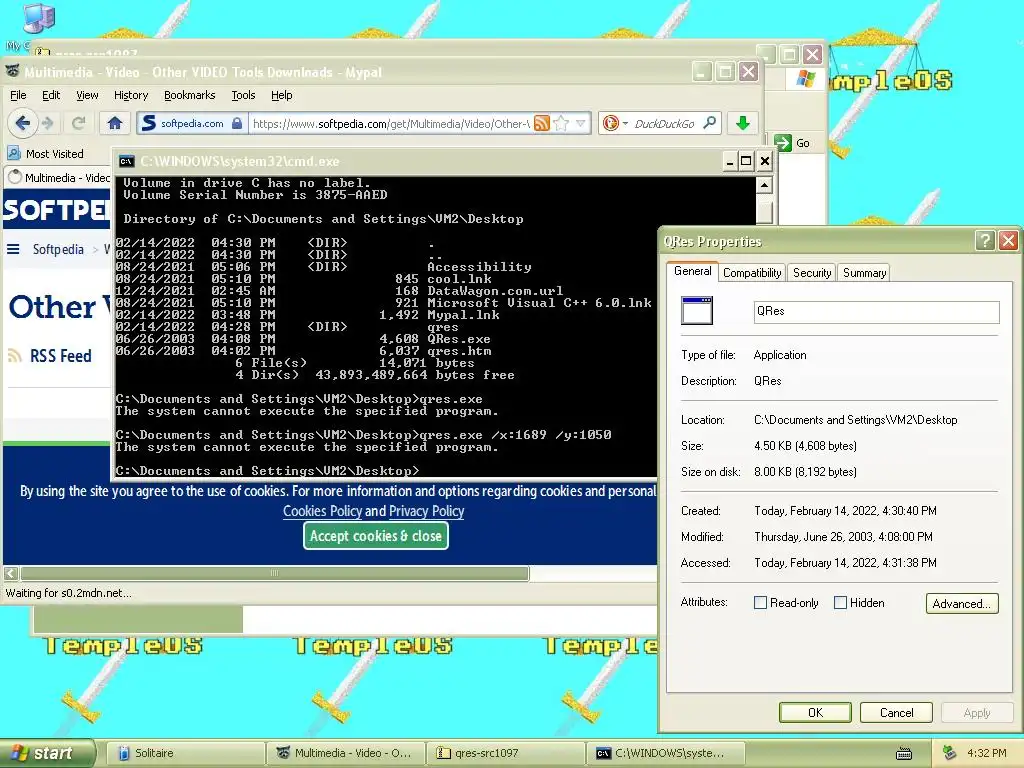1024x768 pixels.
Task: Subscribe using the RSS icon in address bar
Action: click(541, 123)
